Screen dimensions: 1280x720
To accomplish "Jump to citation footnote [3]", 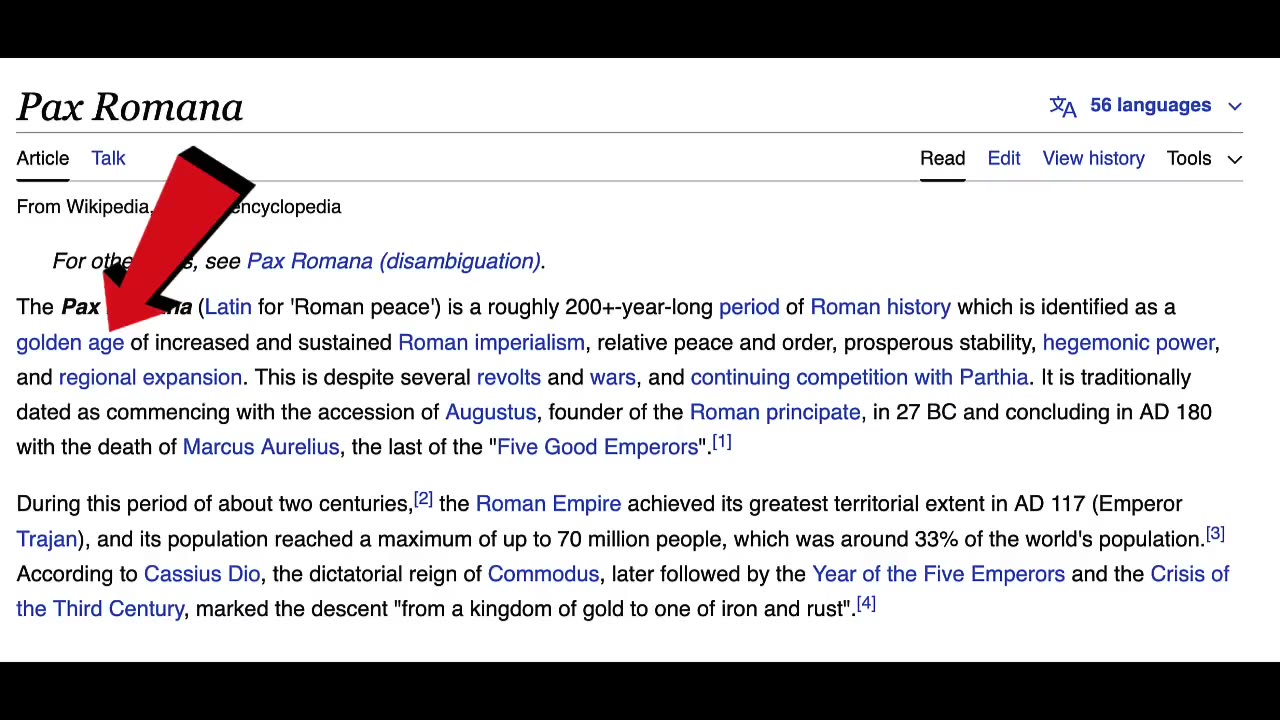I will (1215, 533).
